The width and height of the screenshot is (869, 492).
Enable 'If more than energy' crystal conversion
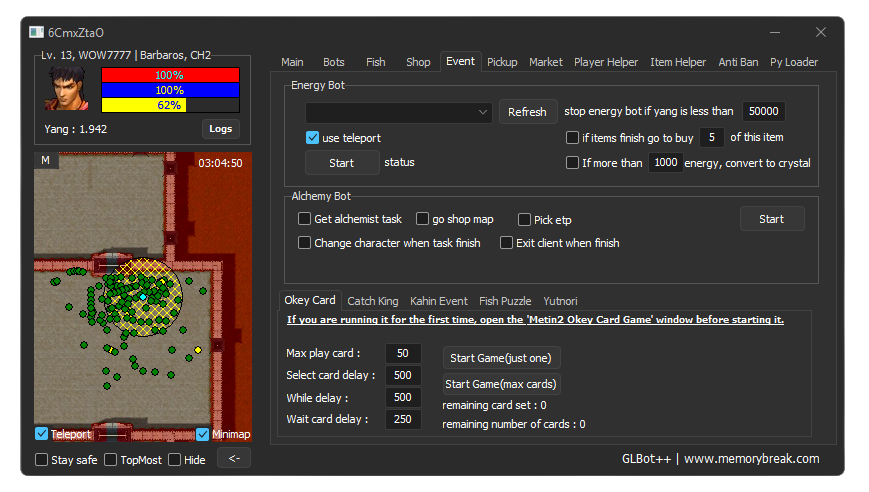(x=572, y=163)
